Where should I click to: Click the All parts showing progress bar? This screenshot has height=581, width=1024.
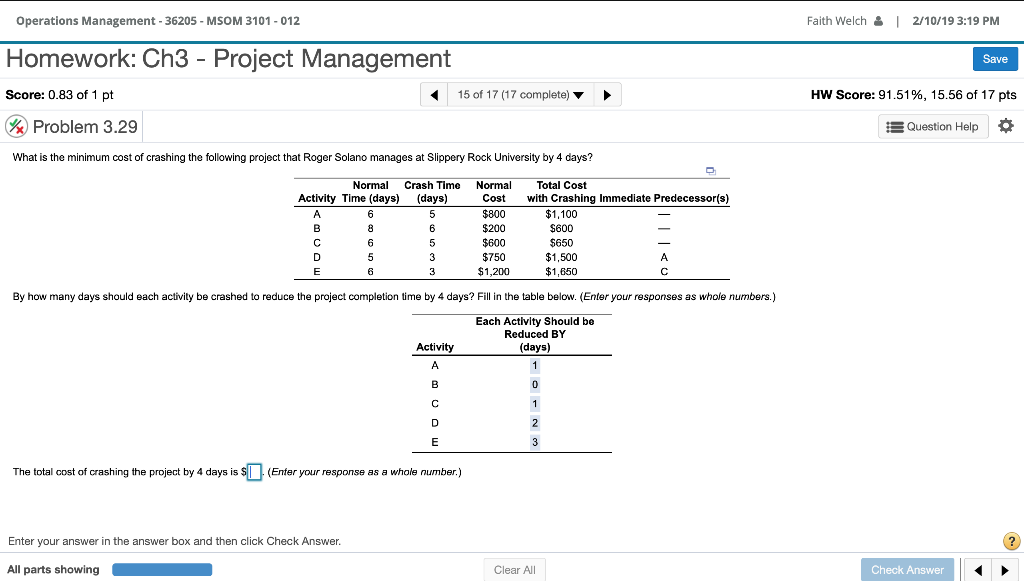click(162, 569)
